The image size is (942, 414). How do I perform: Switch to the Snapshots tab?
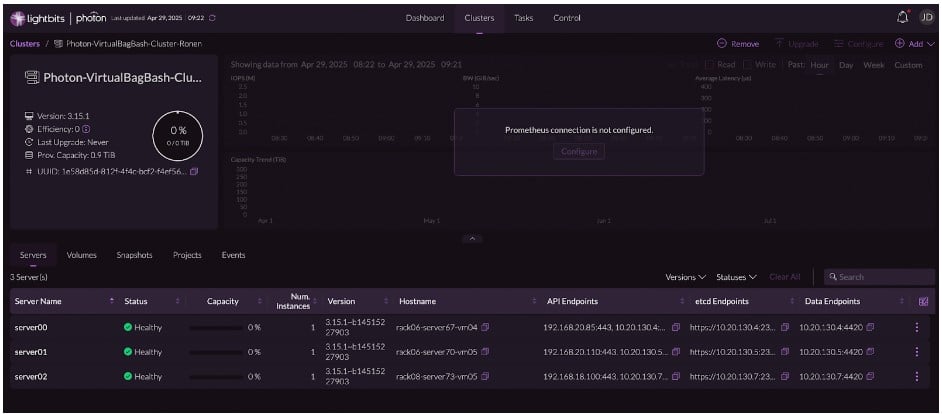(134, 255)
